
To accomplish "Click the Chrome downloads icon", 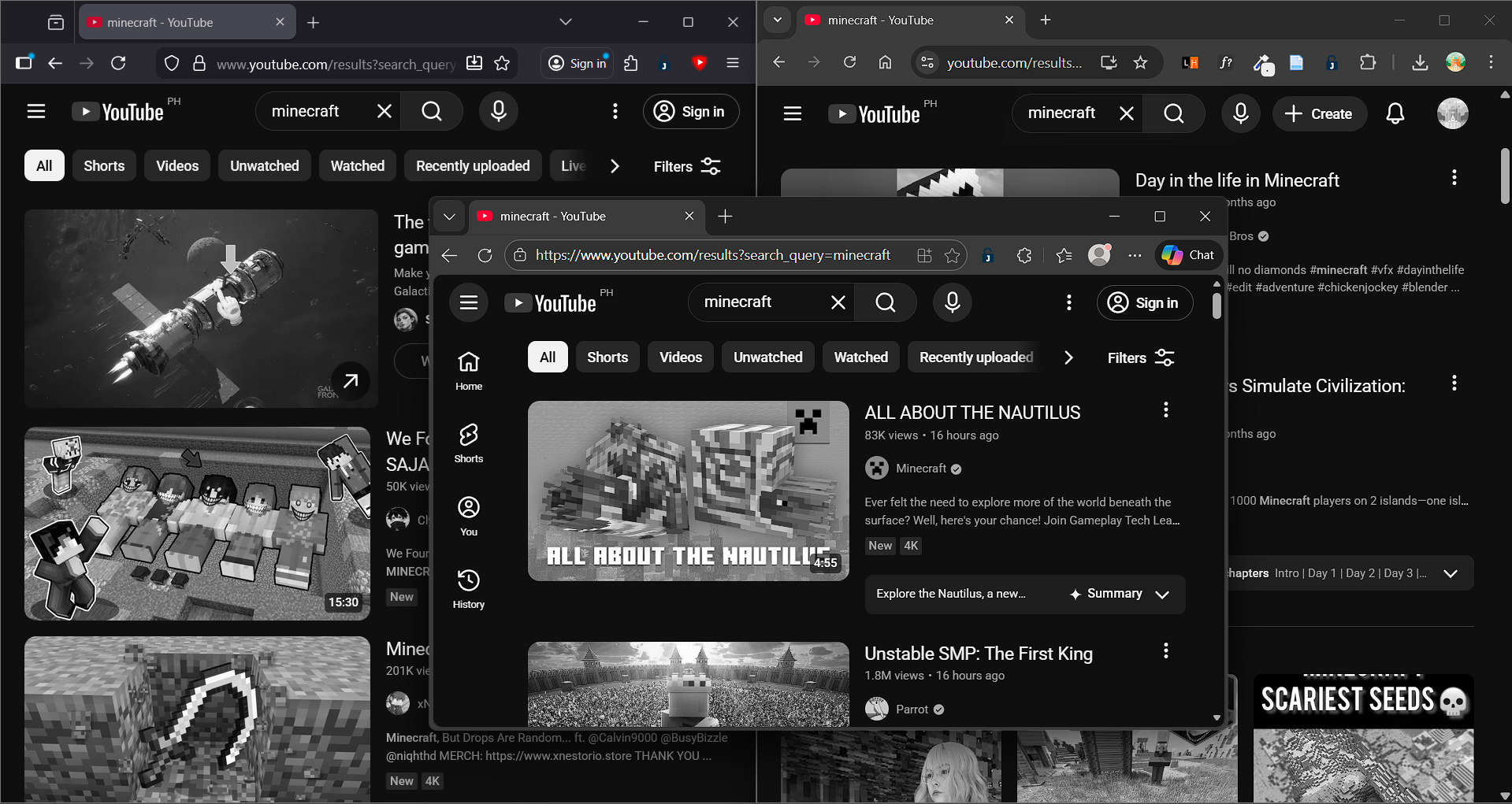I will click(x=1420, y=63).
